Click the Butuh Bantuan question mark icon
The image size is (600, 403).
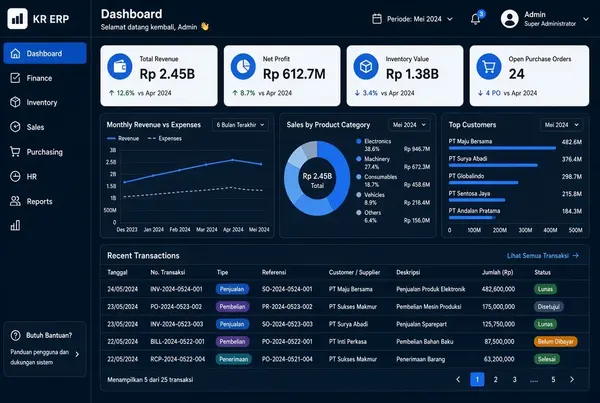pyautogui.click(x=15, y=336)
